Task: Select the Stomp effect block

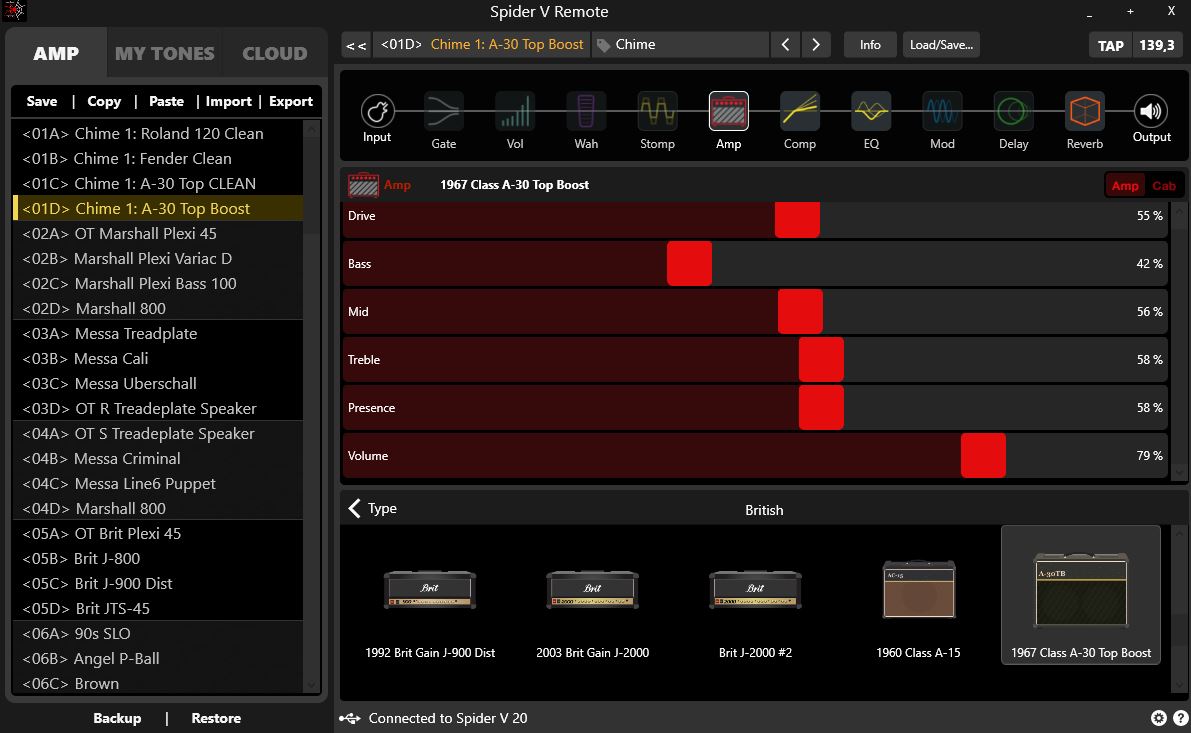Action: click(657, 112)
